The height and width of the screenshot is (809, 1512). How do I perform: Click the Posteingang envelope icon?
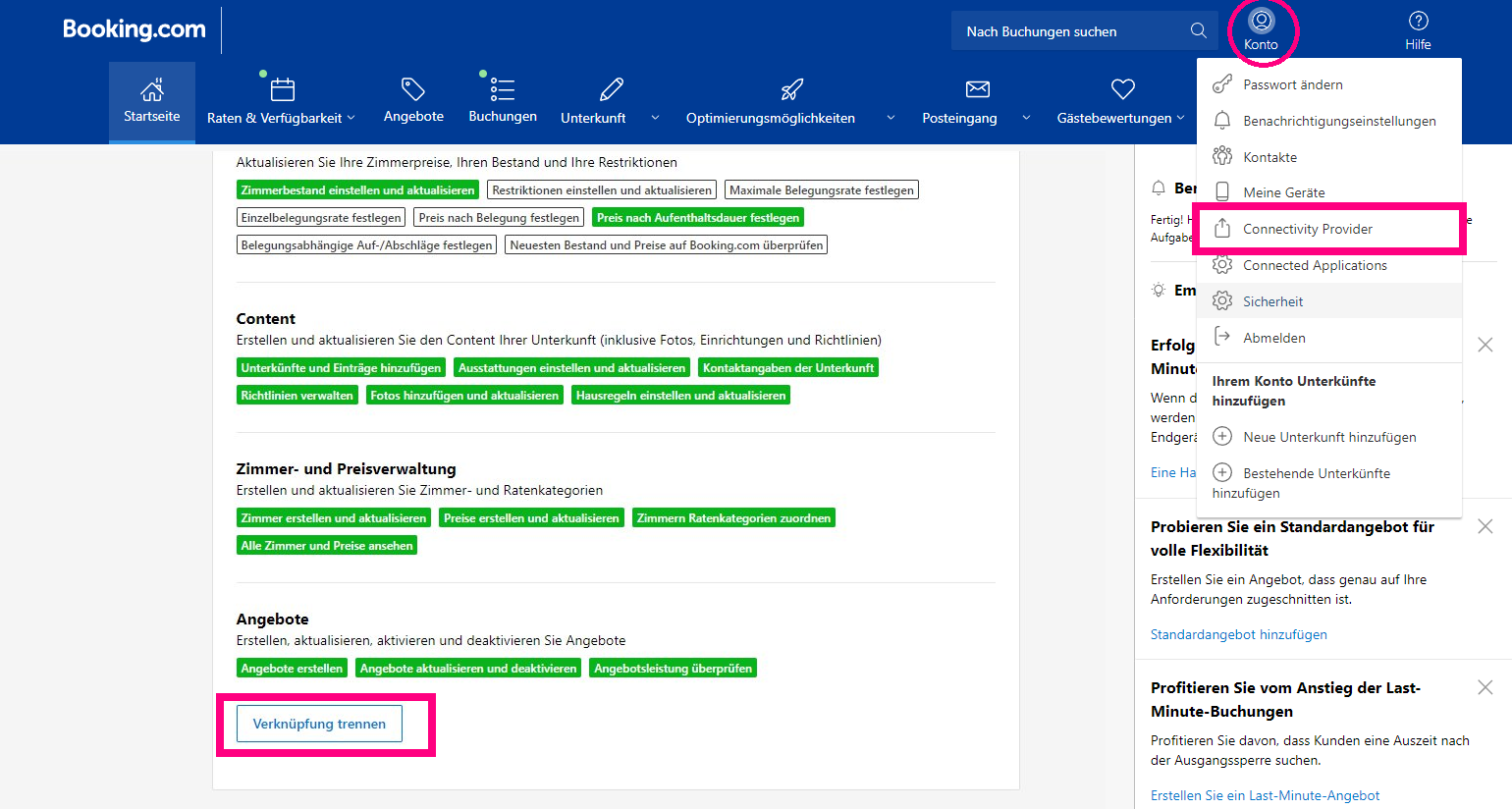coord(978,89)
